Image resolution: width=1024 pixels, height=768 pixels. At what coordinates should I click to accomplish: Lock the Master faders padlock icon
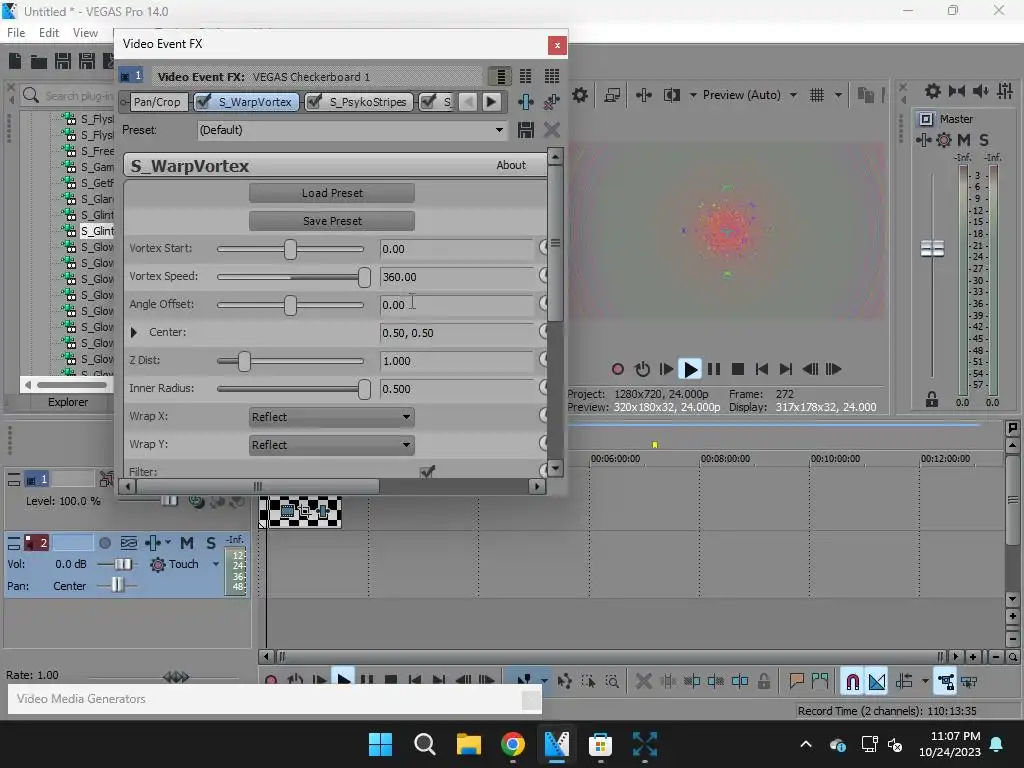932,400
